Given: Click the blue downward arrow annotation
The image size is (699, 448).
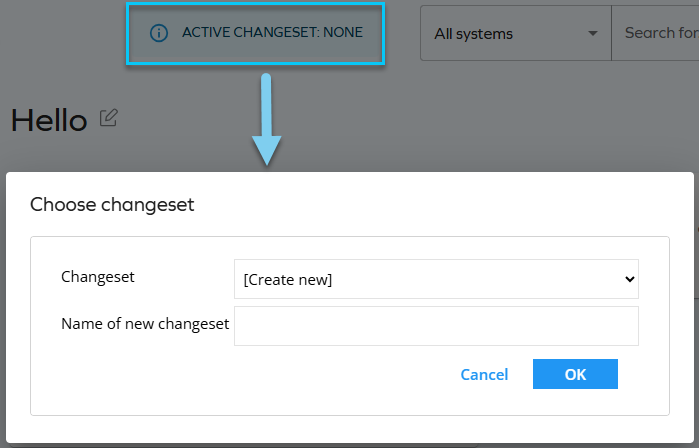Looking at the screenshot, I should pos(267,119).
